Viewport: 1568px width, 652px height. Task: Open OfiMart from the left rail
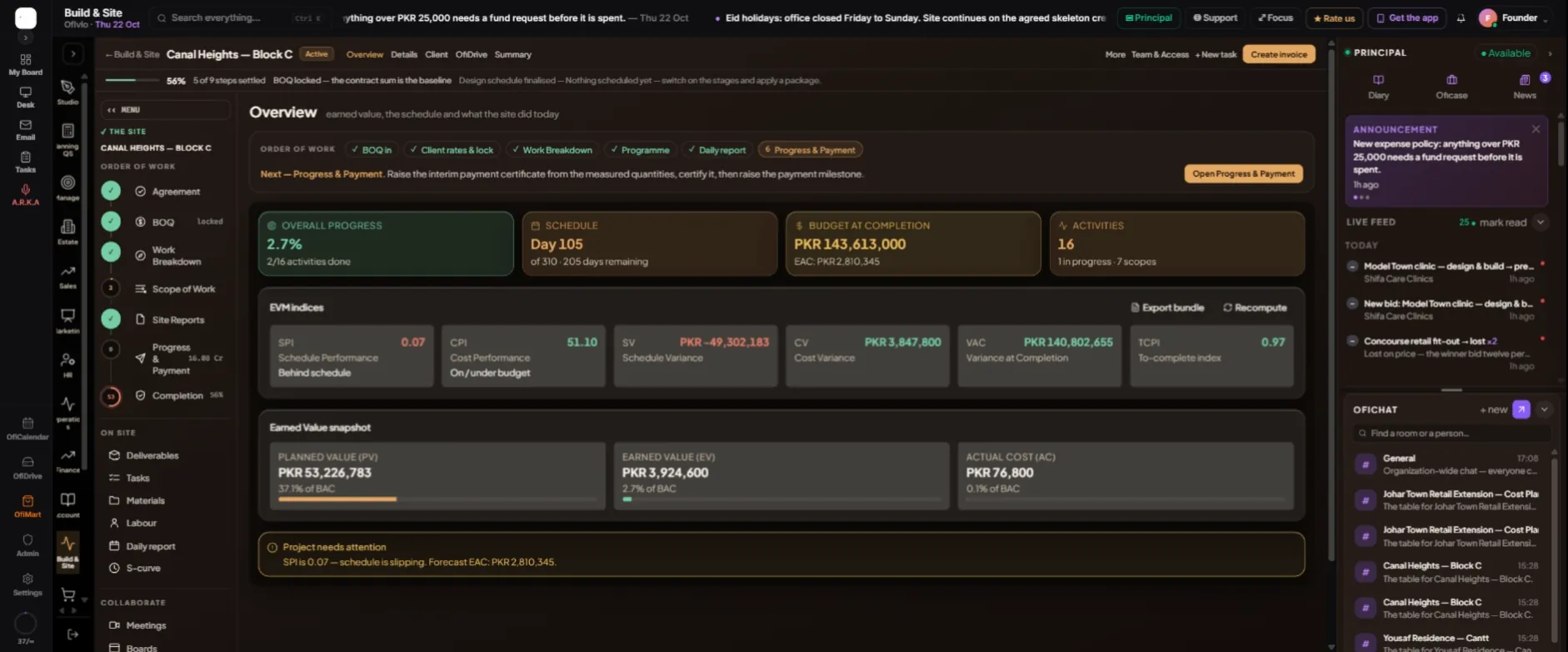pos(27,506)
